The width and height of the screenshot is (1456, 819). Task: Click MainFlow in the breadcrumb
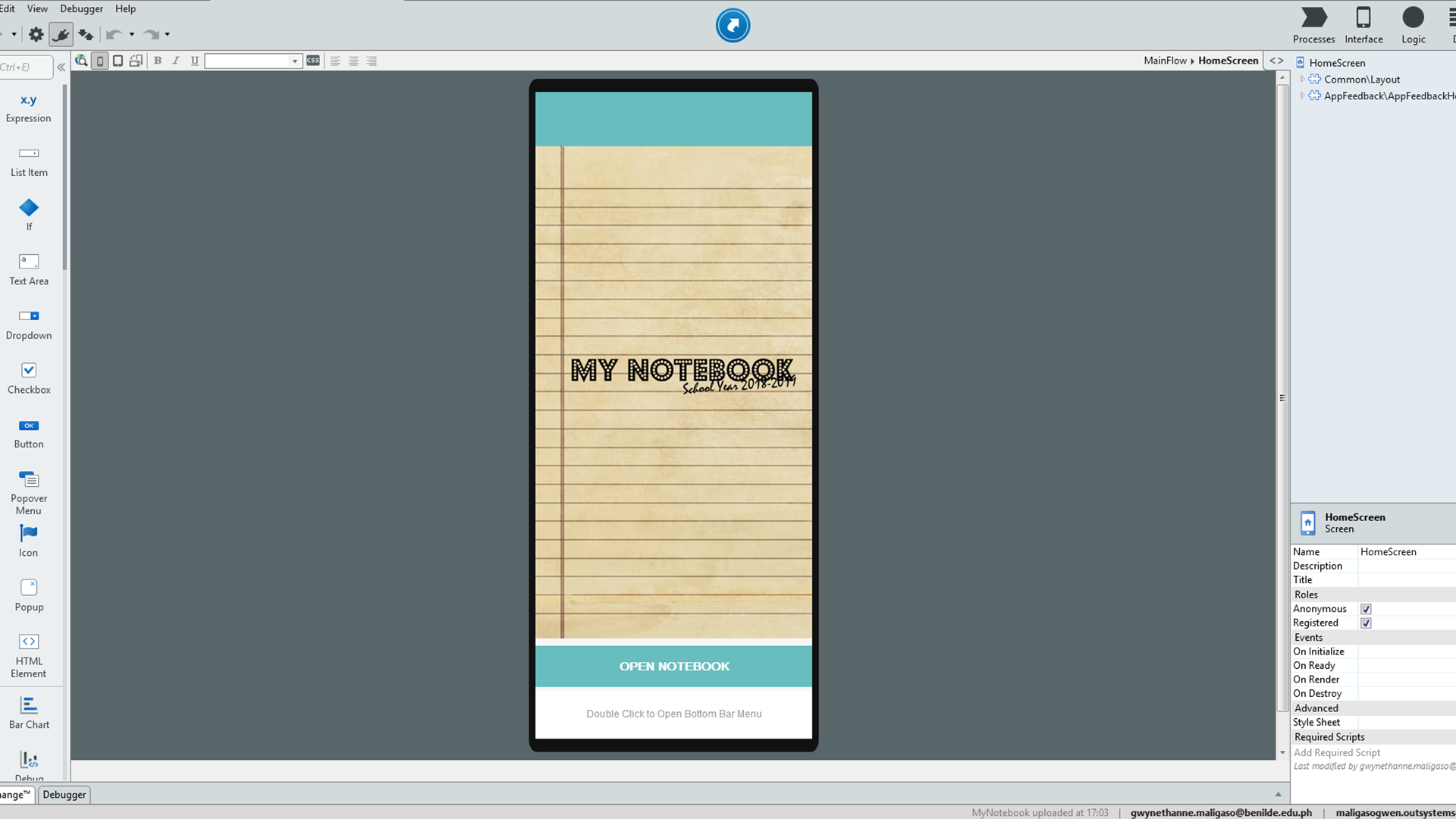tap(1165, 61)
